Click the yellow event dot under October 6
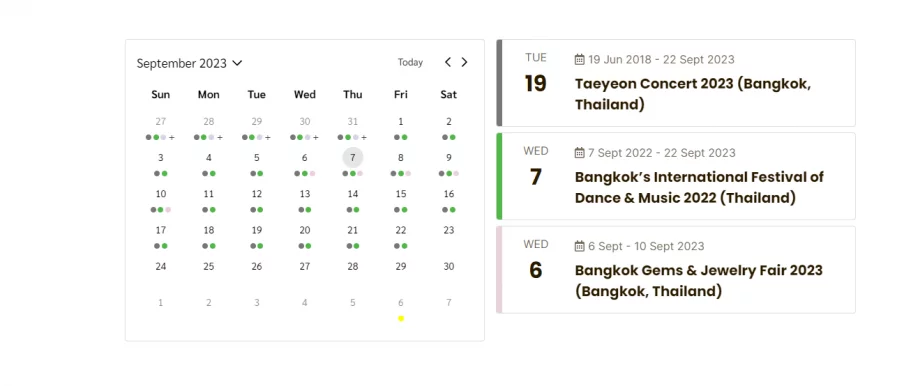This screenshot has width=920, height=386. [x=401, y=319]
